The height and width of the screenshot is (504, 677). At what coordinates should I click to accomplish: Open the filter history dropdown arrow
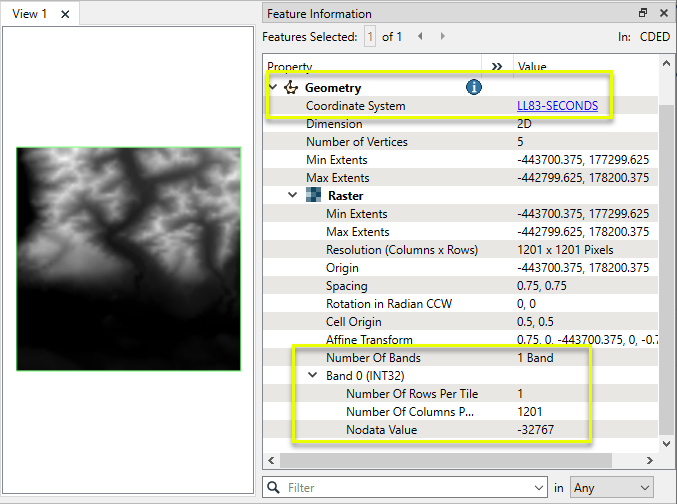pyautogui.click(x=540, y=488)
